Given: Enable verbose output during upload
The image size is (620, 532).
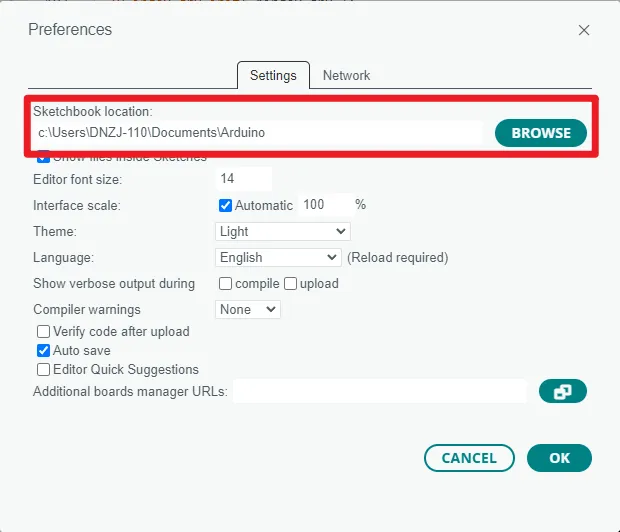Looking at the screenshot, I should [x=291, y=283].
